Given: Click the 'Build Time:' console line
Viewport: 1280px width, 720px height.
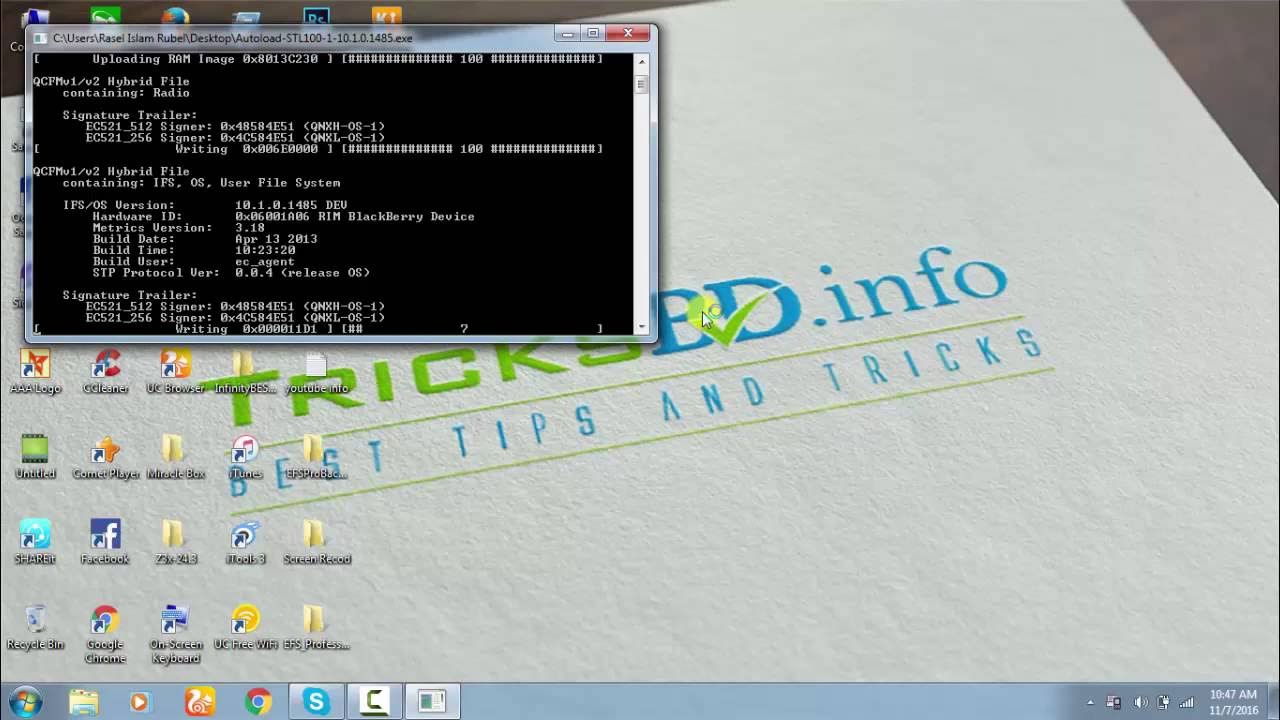Looking at the screenshot, I should 193,250.
